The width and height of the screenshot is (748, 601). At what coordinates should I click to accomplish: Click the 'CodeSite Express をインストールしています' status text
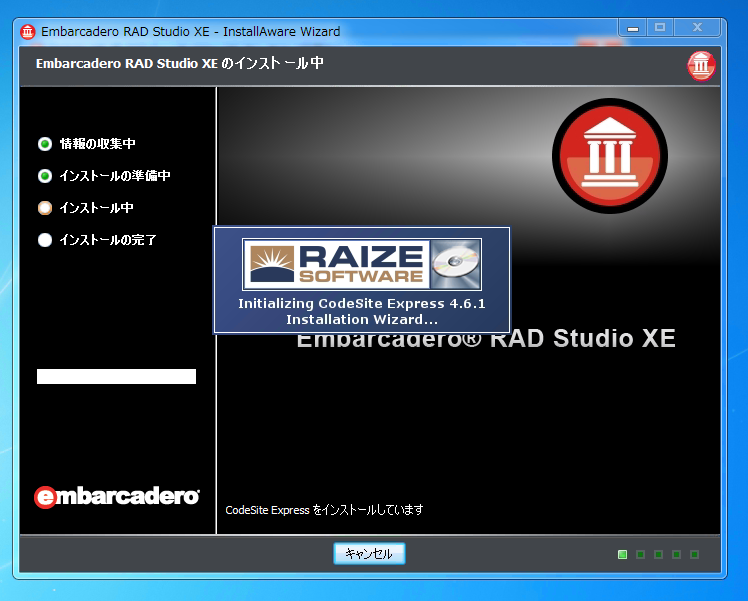pos(324,510)
